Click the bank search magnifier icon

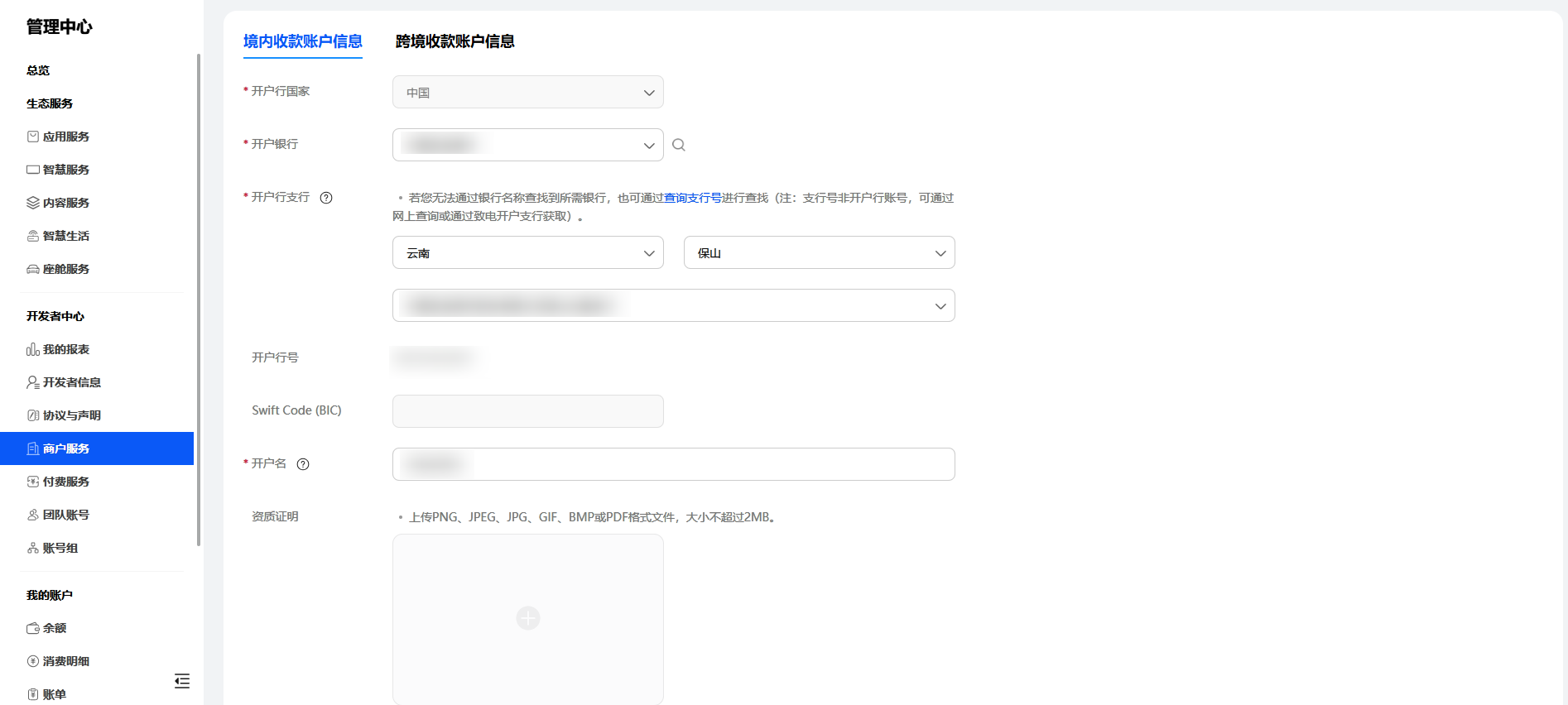click(679, 145)
